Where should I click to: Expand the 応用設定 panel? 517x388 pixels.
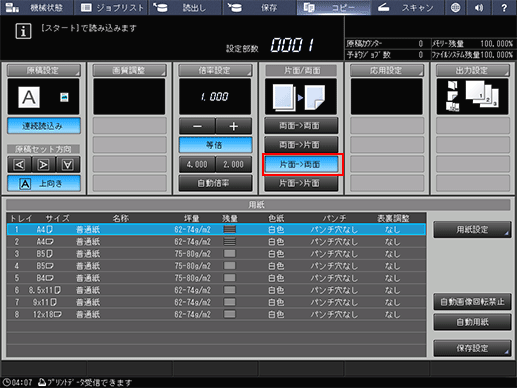387,70
